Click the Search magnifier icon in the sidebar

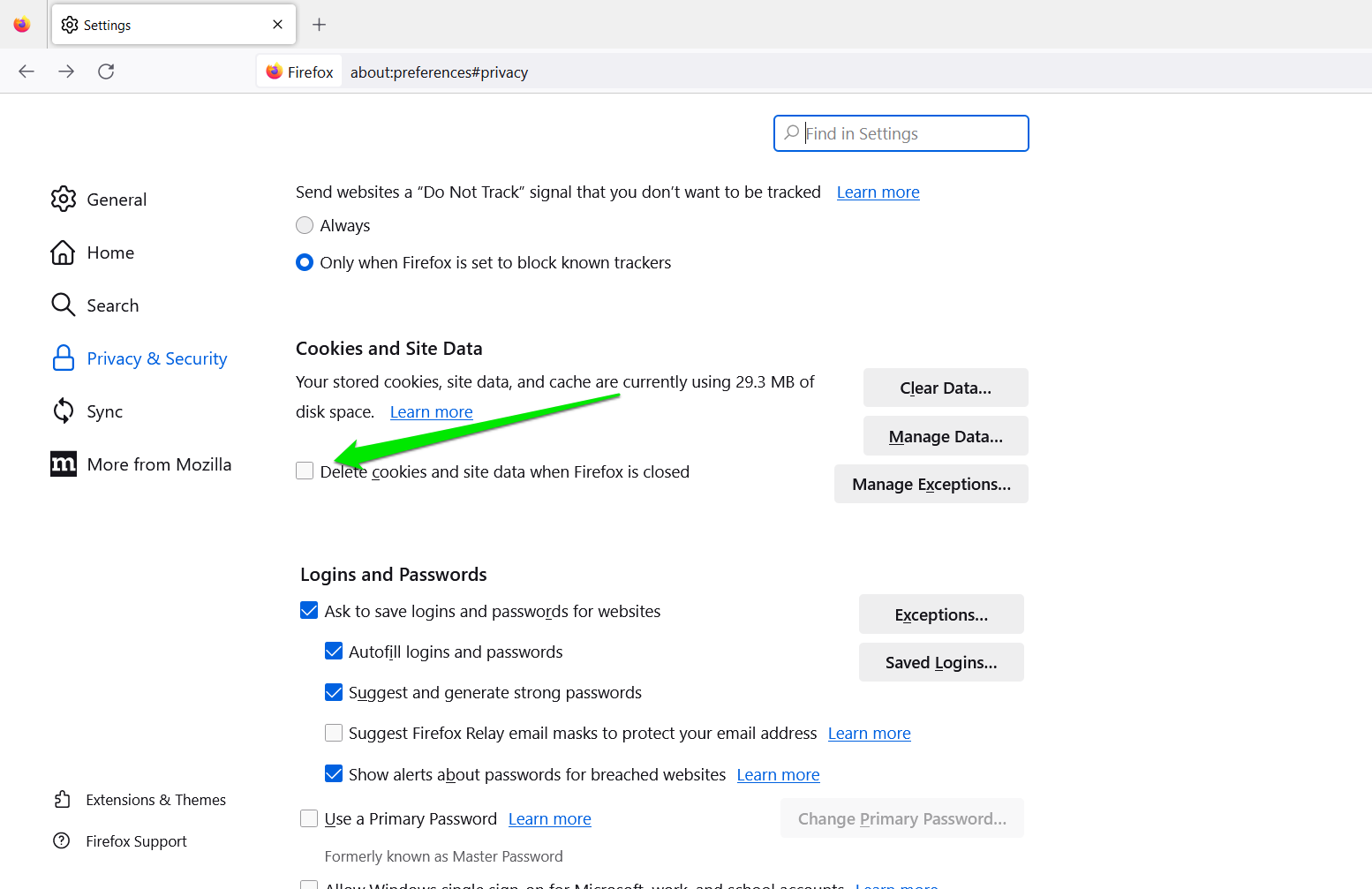[x=64, y=305]
